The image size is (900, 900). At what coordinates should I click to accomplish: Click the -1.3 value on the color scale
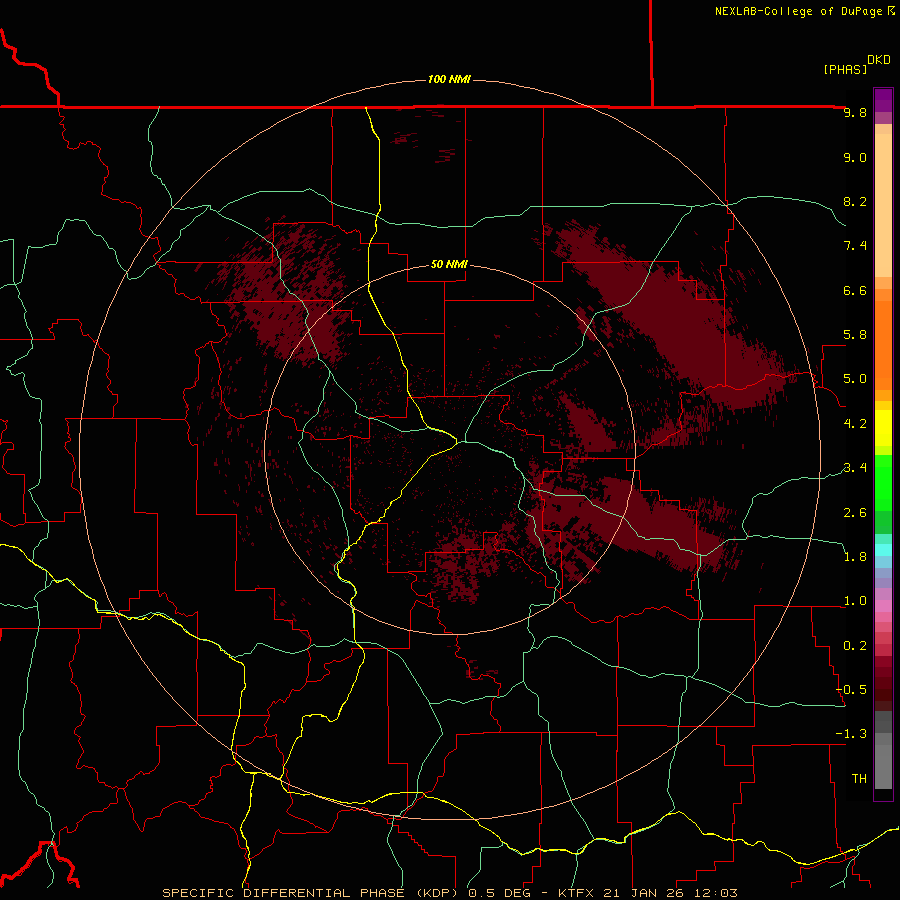click(851, 734)
